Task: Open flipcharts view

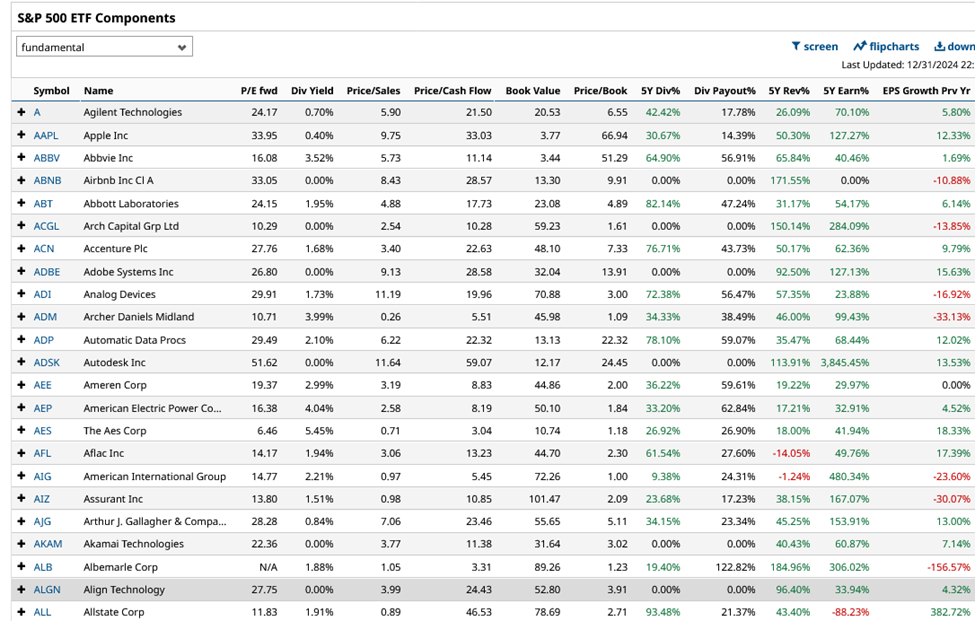Action: tap(886, 45)
